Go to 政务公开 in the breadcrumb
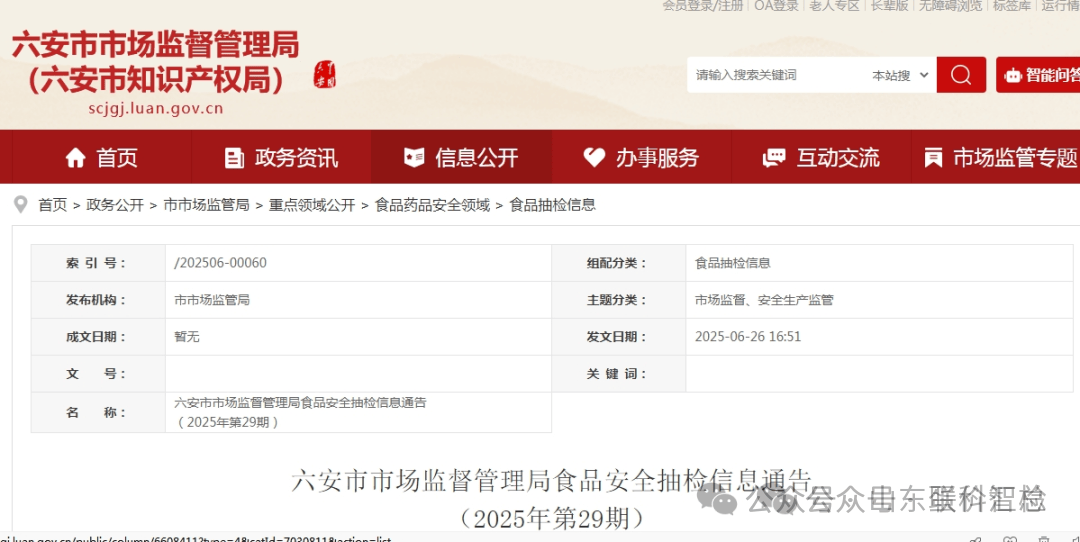This screenshot has width=1080, height=542. [x=115, y=205]
